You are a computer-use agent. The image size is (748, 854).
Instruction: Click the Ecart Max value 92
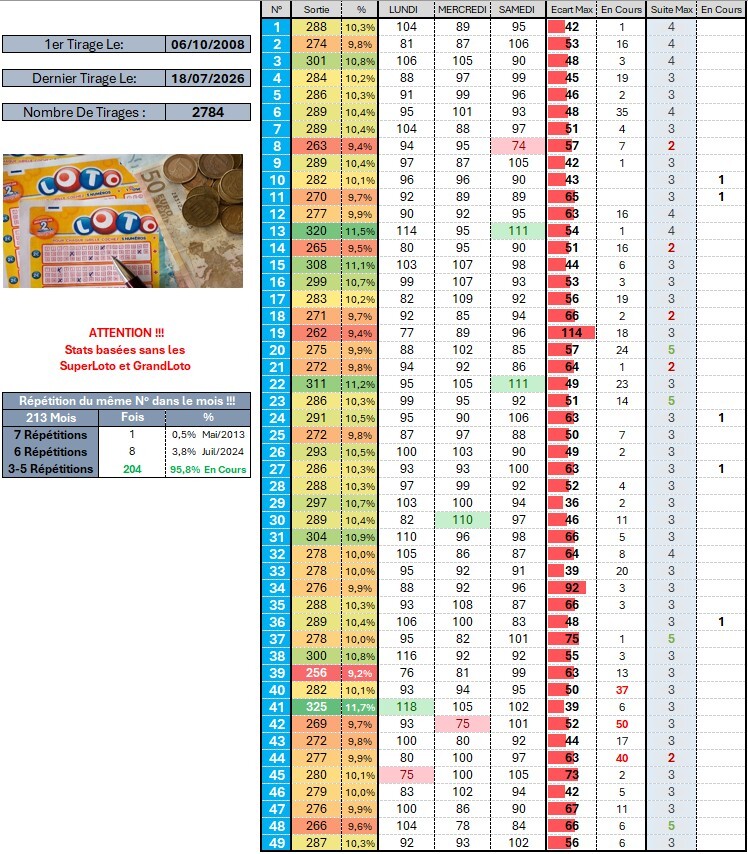(x=571, y=588)
